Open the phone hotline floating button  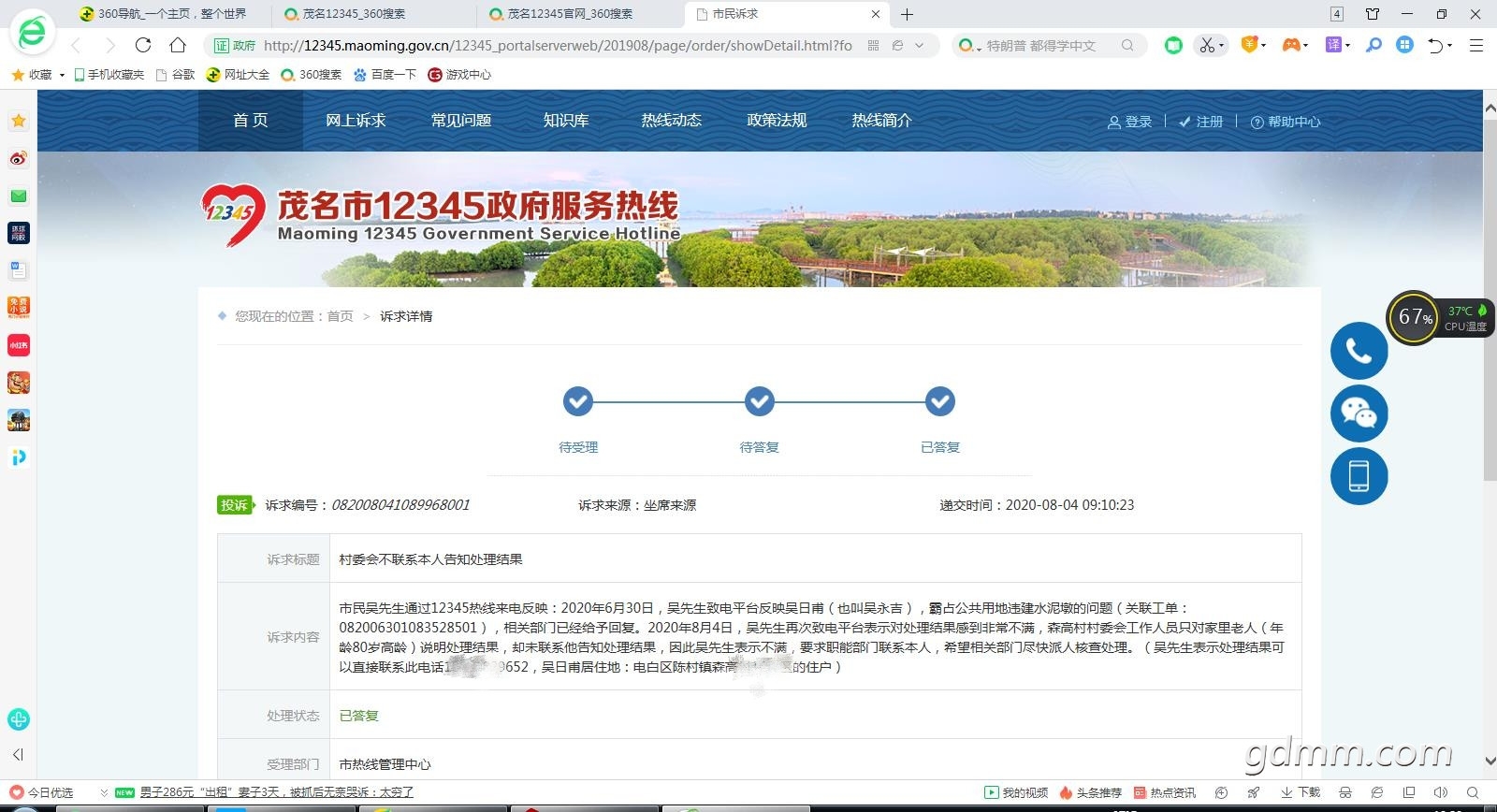point(1359,351)
